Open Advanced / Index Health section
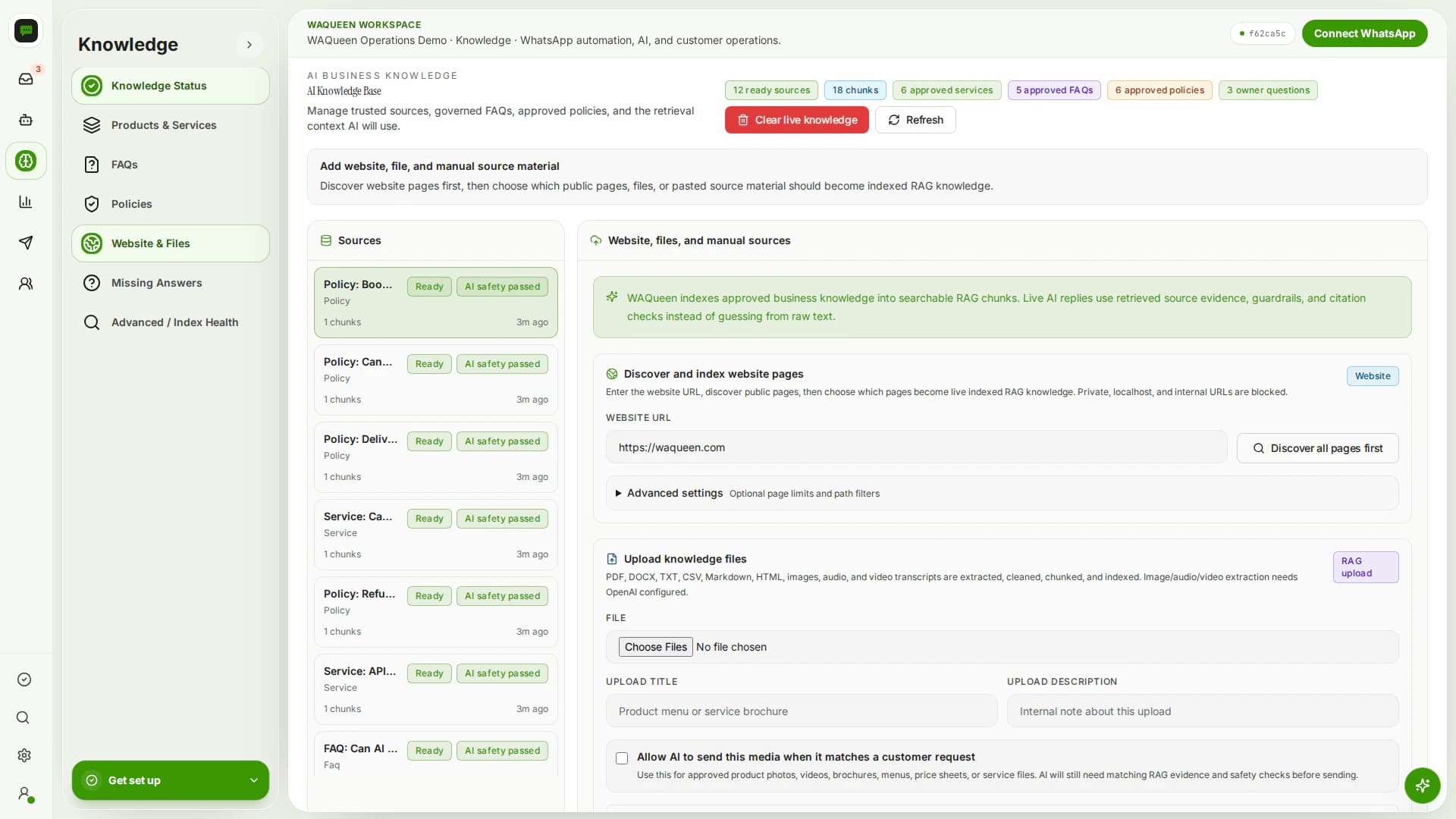Screen dimensions: 1456x819 pyautogui.click(x=171, y=322)
